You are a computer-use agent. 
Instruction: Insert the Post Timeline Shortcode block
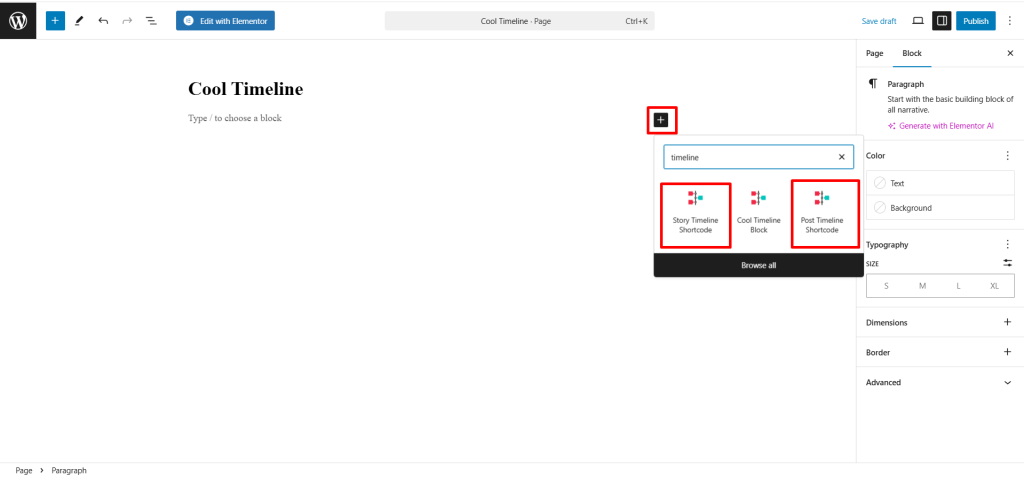(822, 214)
